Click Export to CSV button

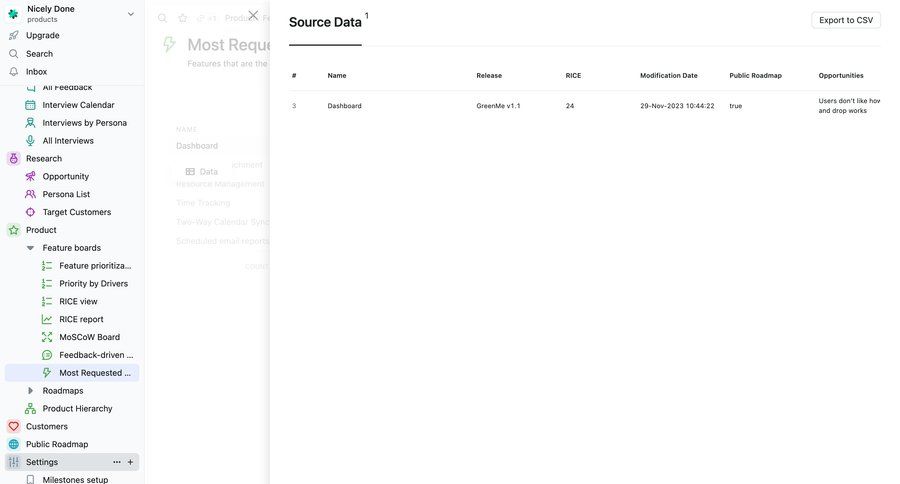845,20
